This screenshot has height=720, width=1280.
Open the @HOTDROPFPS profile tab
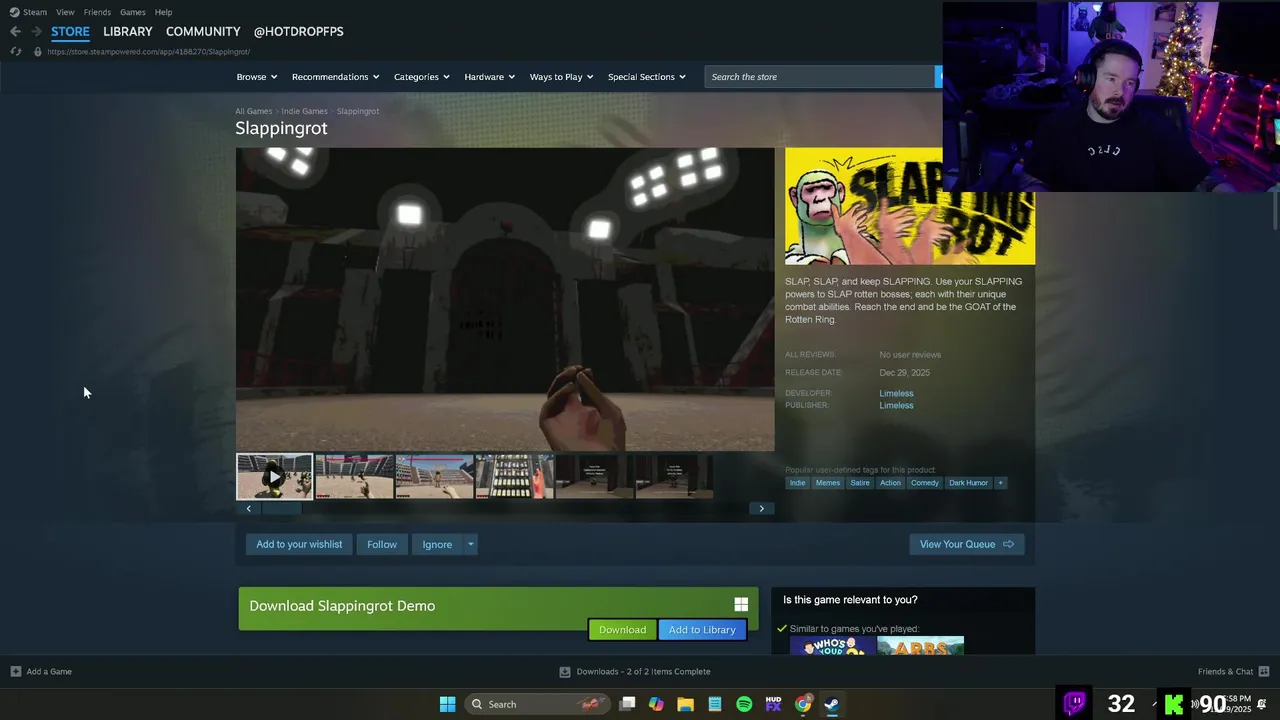(x=298, y=31)
